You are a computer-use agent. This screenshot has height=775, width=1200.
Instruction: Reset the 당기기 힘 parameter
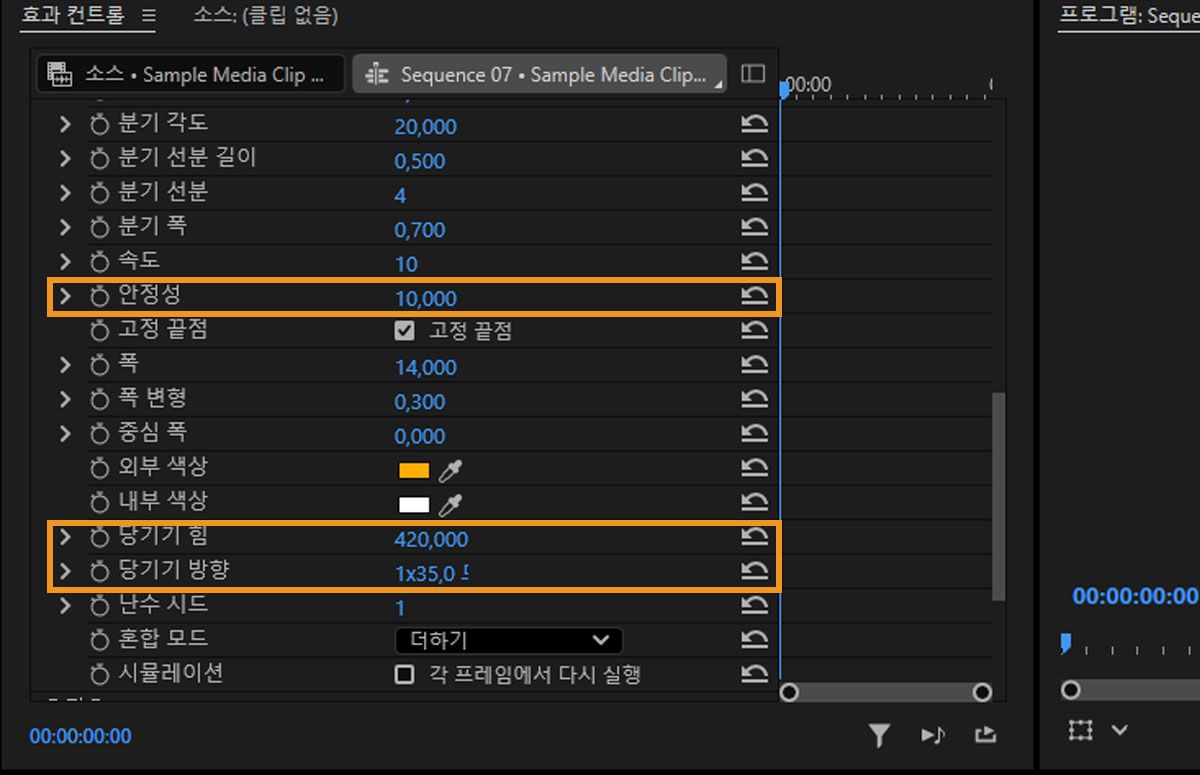click(755, 538)
